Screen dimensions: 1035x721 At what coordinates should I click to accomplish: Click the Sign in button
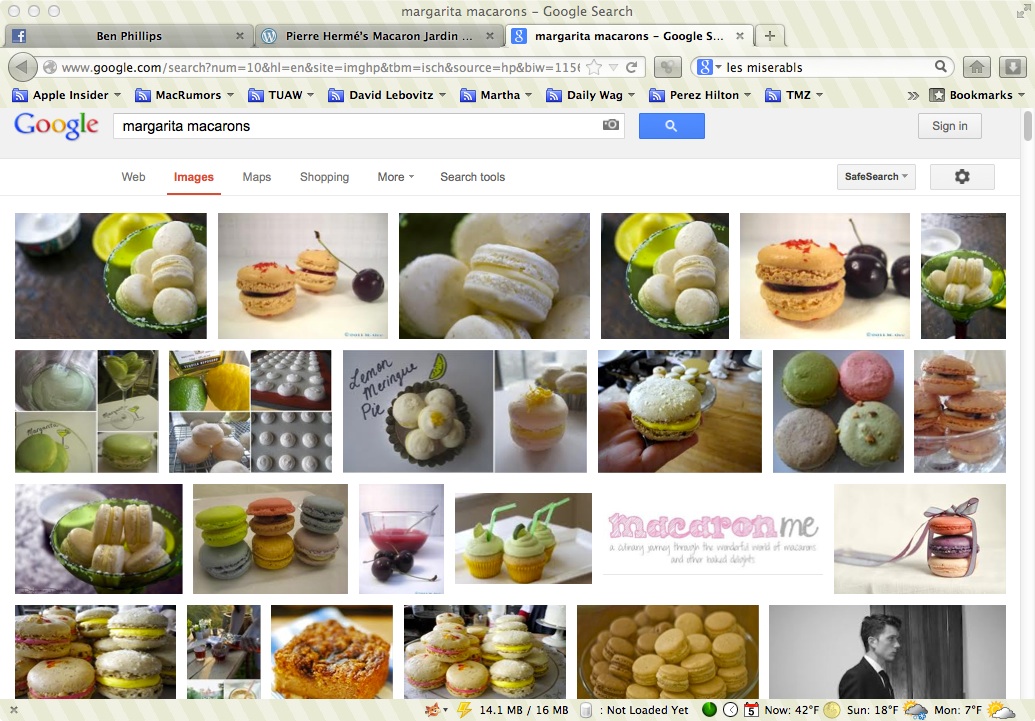point(949,126)
